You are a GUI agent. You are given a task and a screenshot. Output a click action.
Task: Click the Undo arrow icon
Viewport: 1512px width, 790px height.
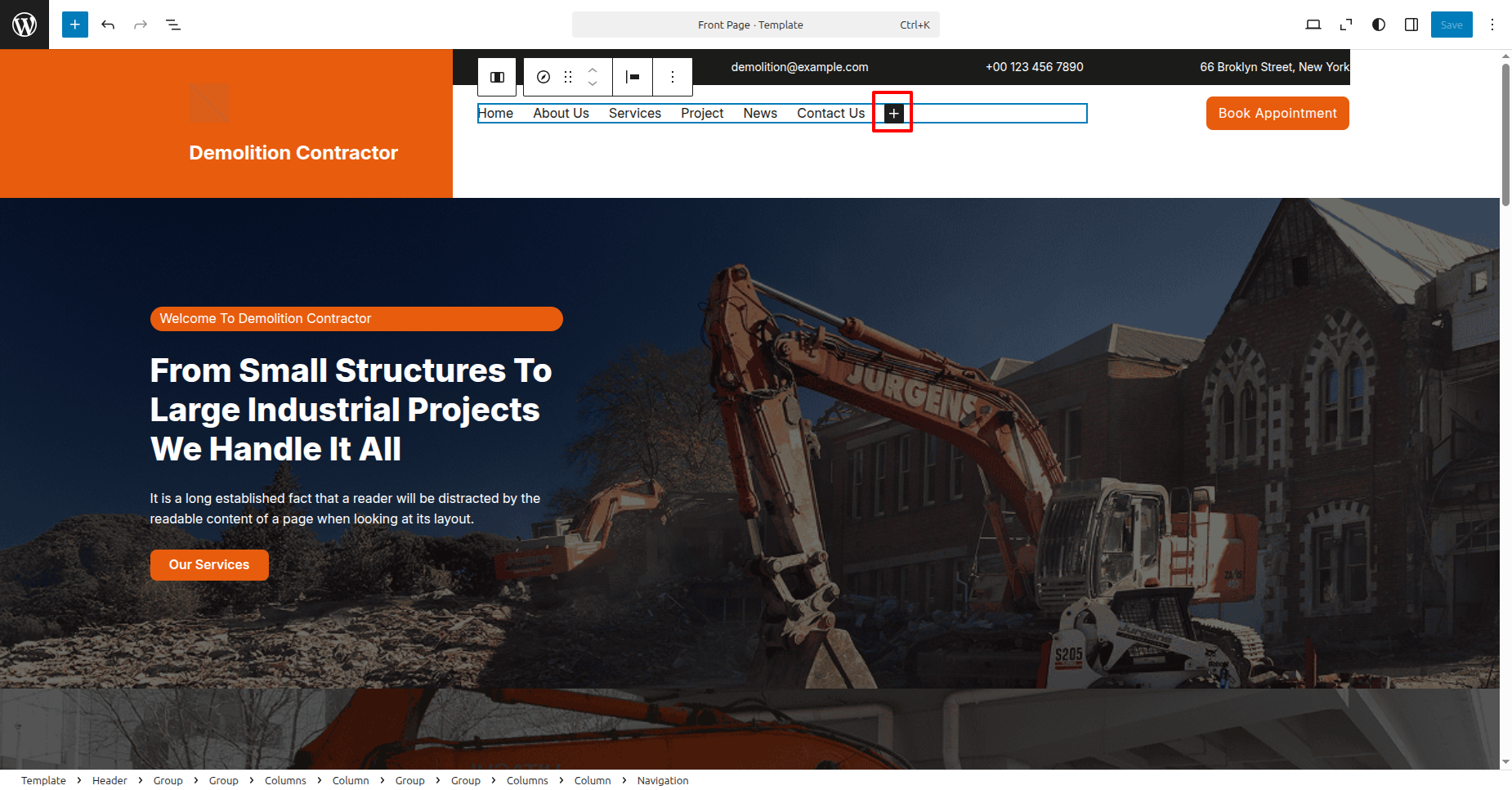click(x=108, y=25)
